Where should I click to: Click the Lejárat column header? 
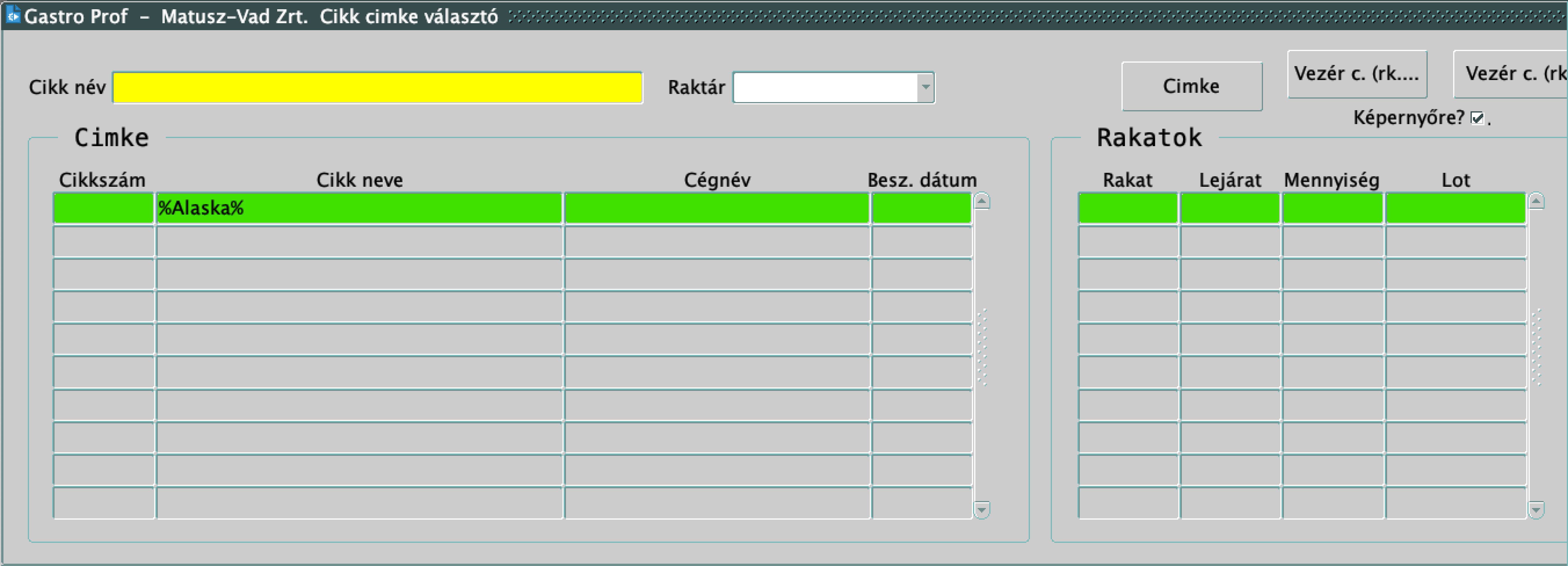(1230, 180)
